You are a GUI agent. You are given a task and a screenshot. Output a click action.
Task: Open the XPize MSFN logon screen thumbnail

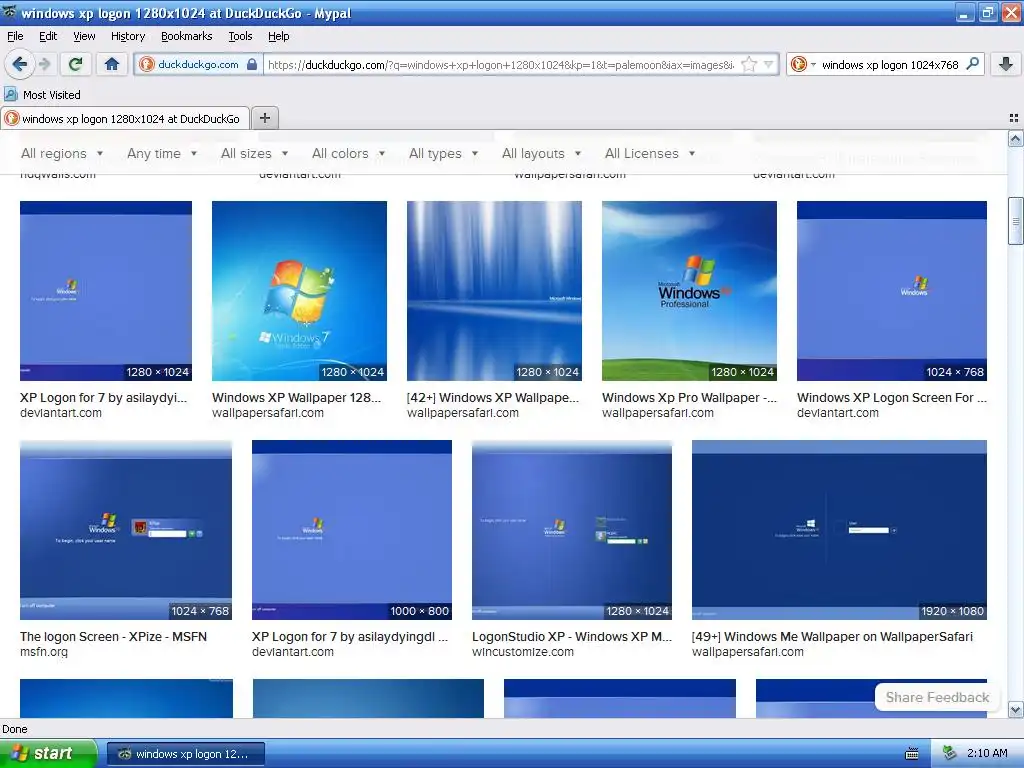(126, 530)
